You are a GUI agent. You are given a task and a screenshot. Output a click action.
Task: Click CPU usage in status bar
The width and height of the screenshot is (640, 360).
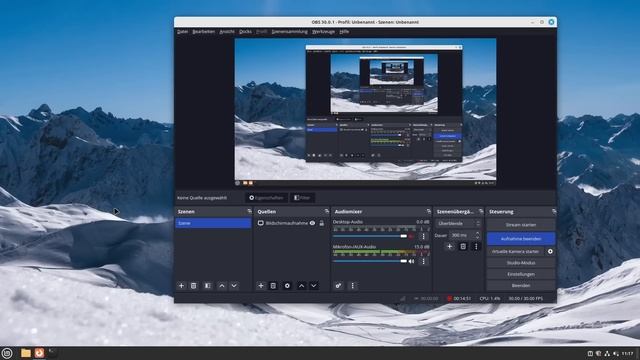pyautogui.click(x=490, y=299)
